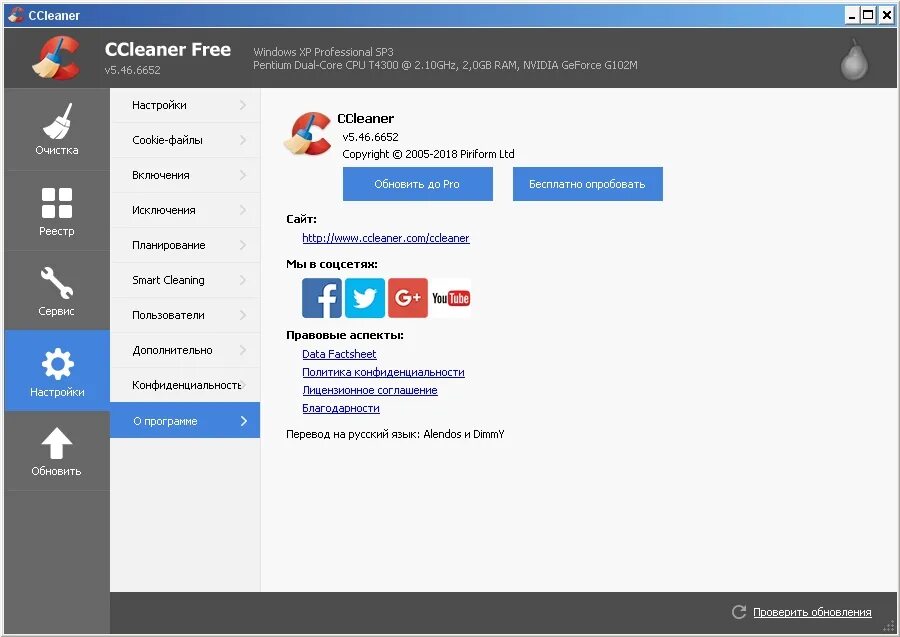Screen dimensions: 900x637
Task: Click the chevron next to Включения
Action: click(x=243, y=175)
